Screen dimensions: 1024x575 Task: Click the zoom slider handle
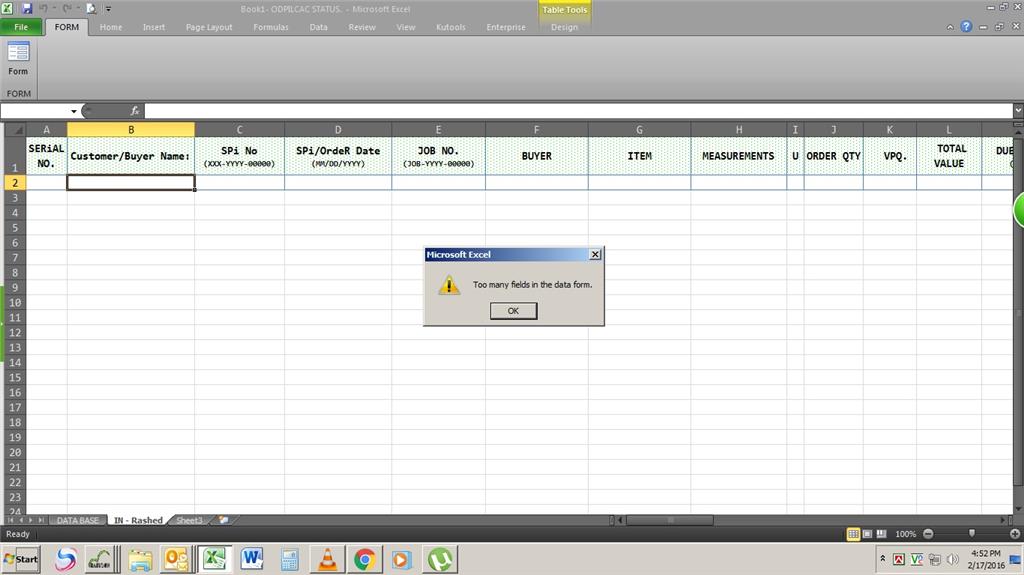pos(972,534)
